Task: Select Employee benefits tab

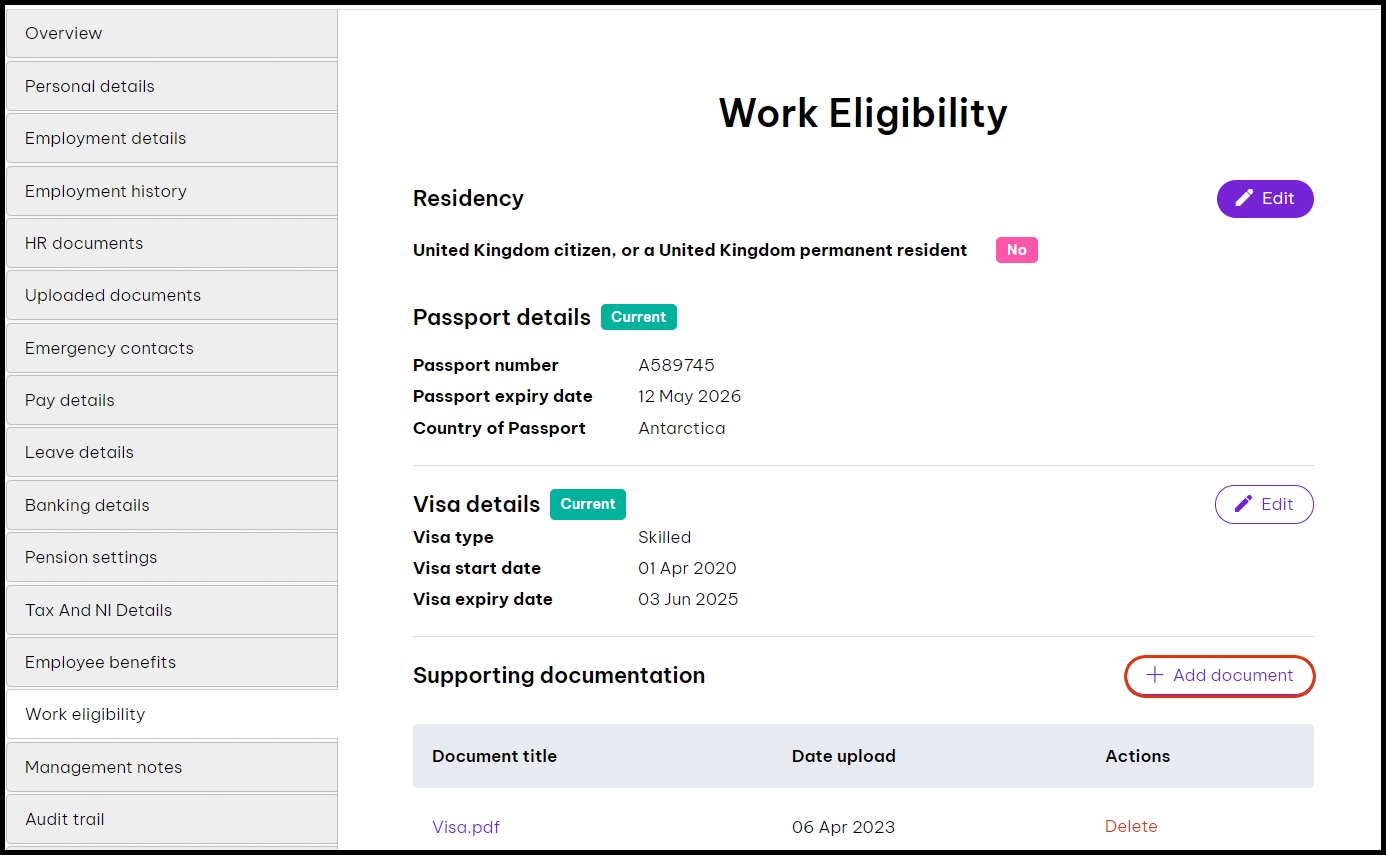Action: click(171, 663)
